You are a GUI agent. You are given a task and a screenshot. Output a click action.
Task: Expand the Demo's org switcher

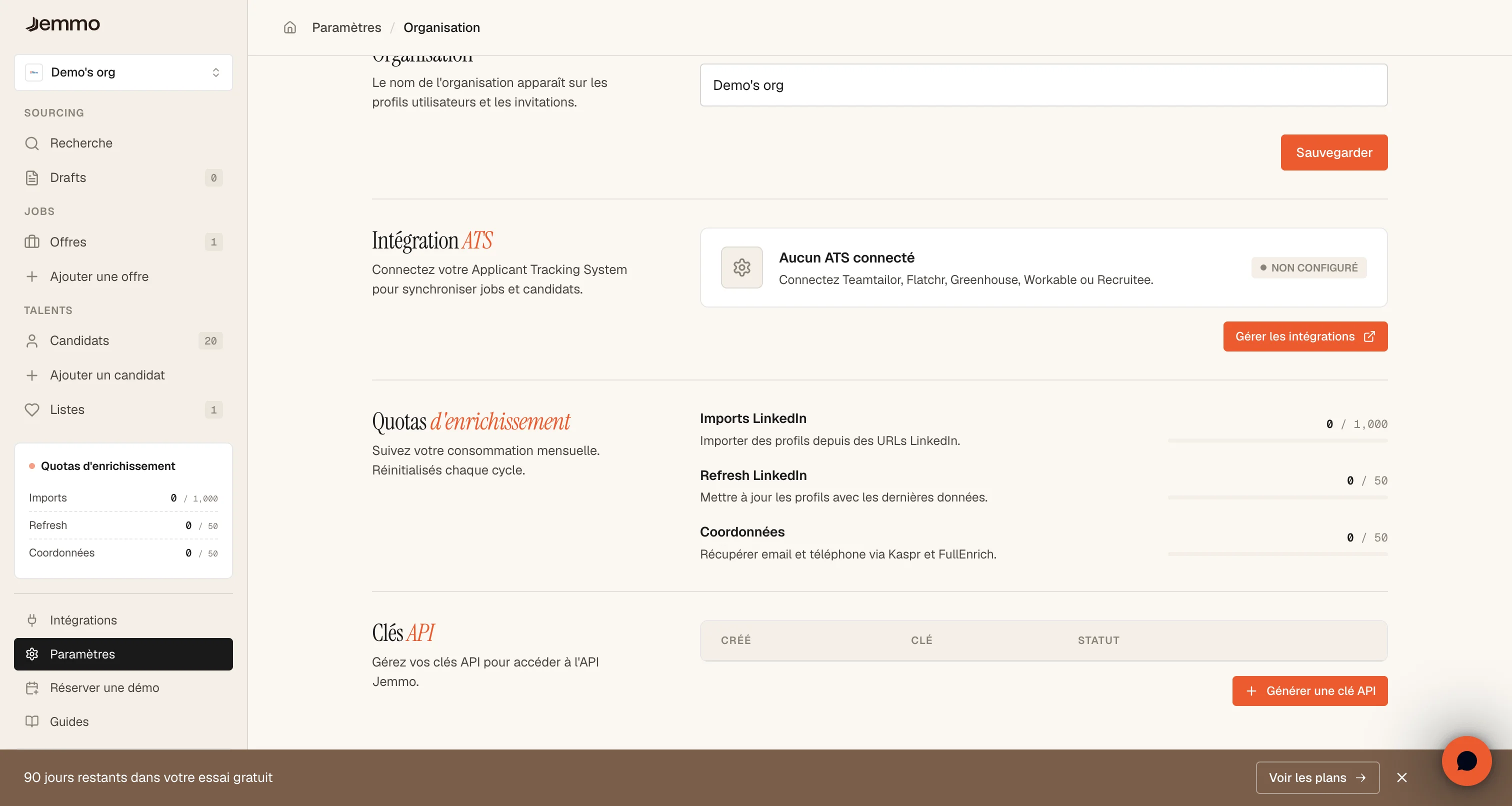(x=123, y=72)
